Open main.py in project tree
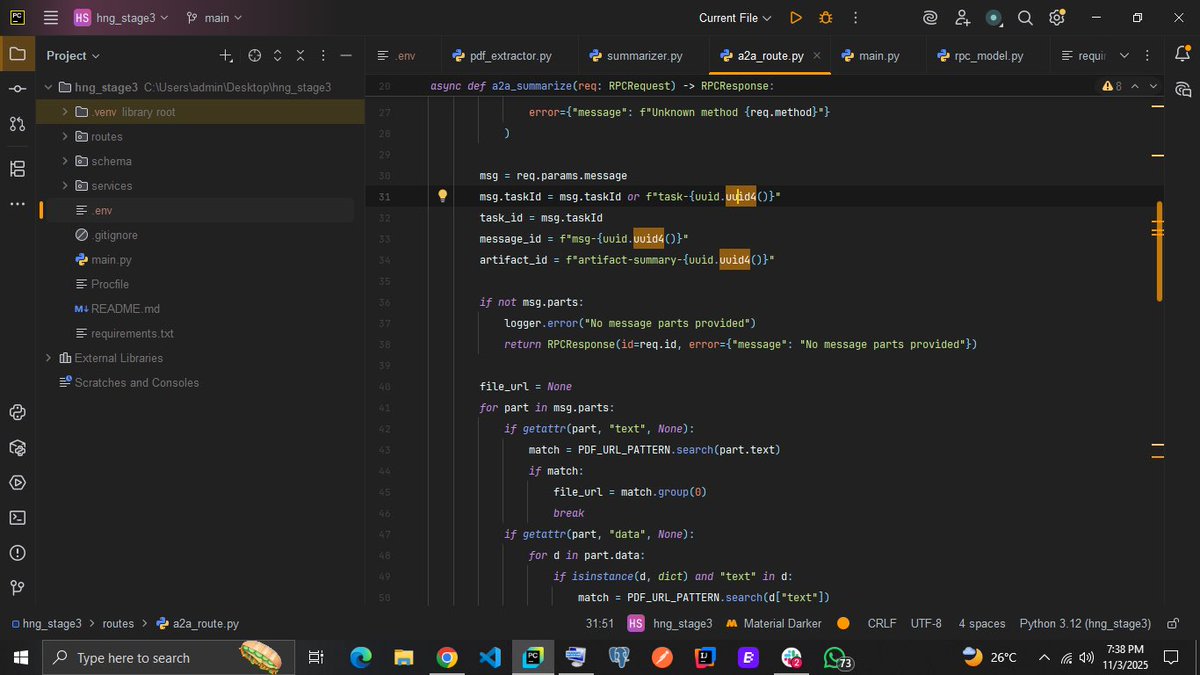The image size is (1200, 675). [104, 260]
